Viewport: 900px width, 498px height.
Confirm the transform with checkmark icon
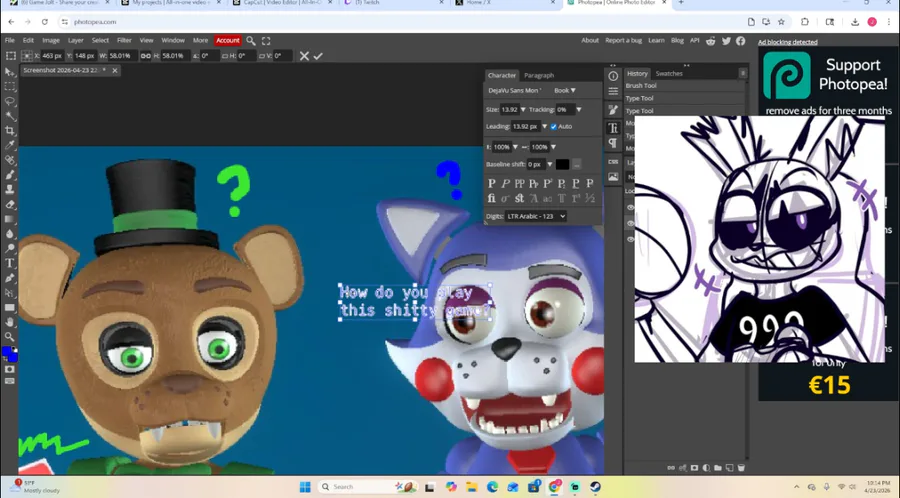pyautogui.click(x=318, y=56)
